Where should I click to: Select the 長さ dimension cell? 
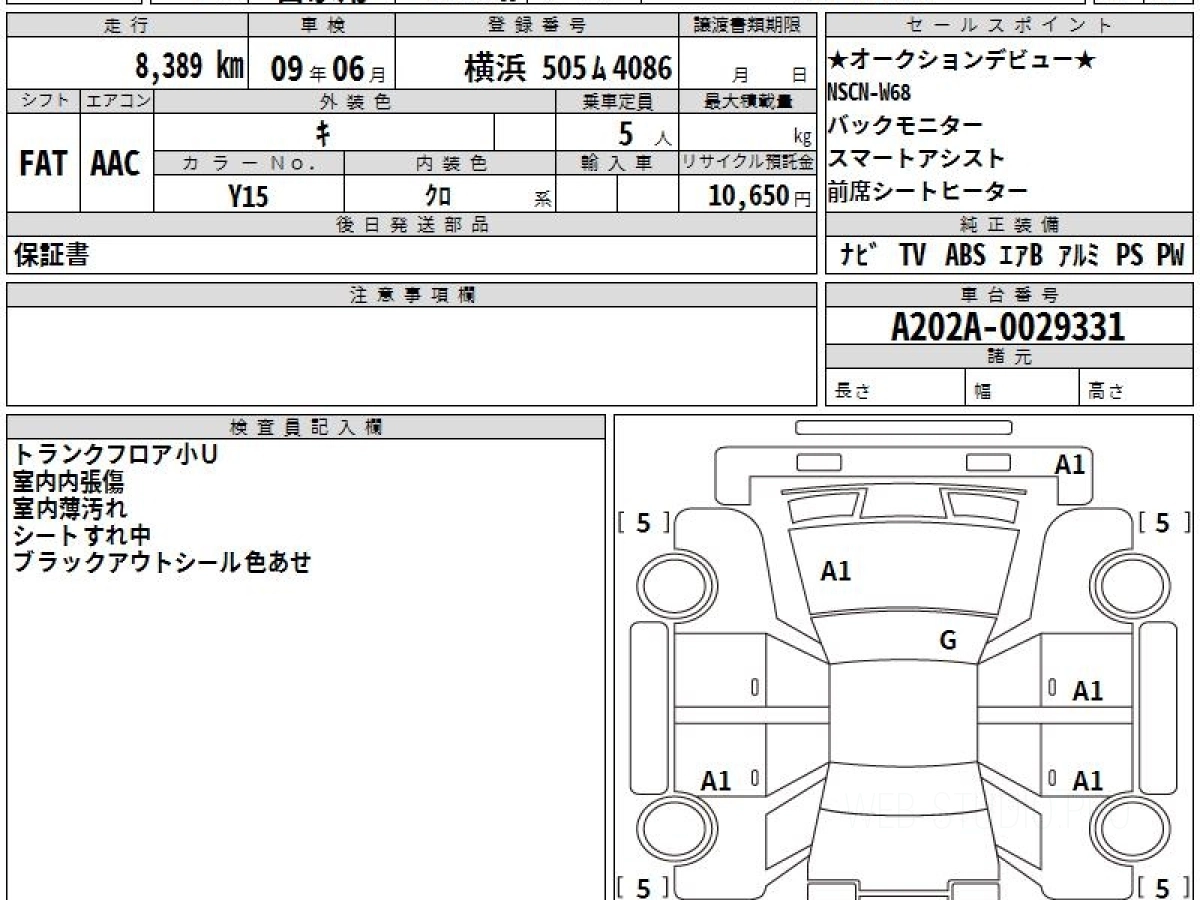point(896,388)
